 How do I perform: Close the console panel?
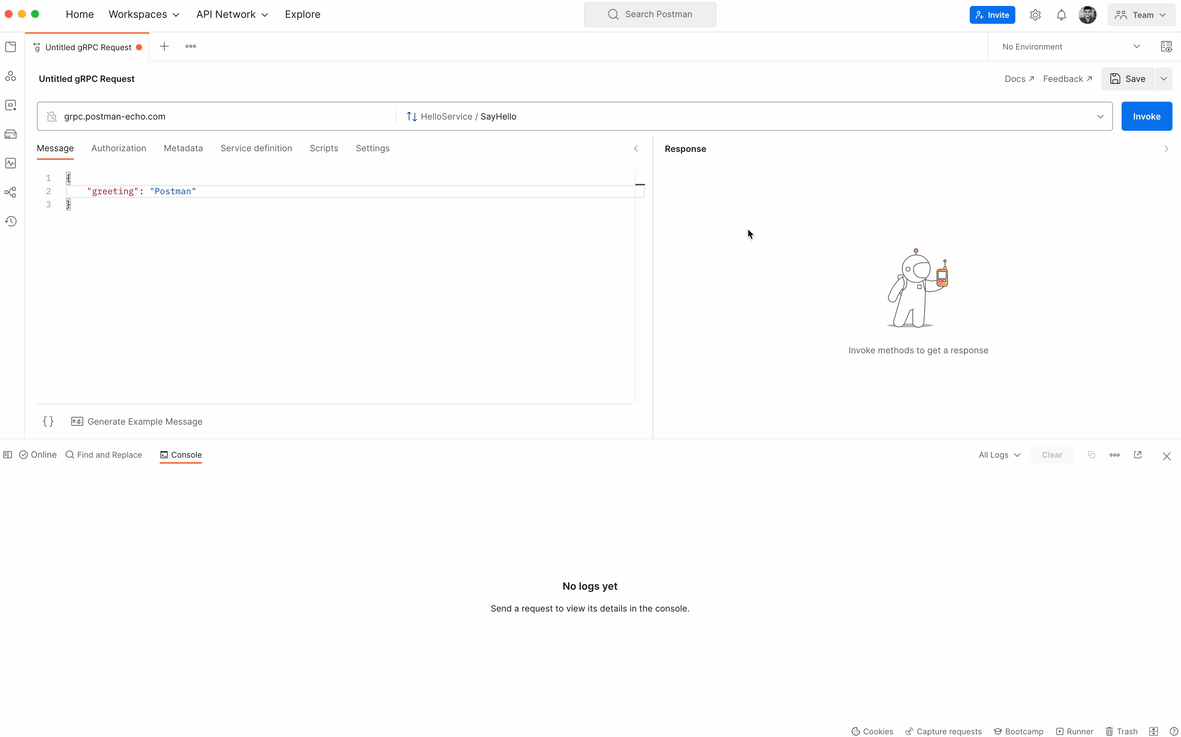[1166, 456]
